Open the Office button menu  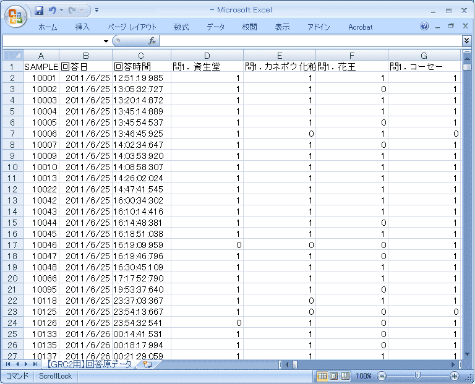point(15,16)
